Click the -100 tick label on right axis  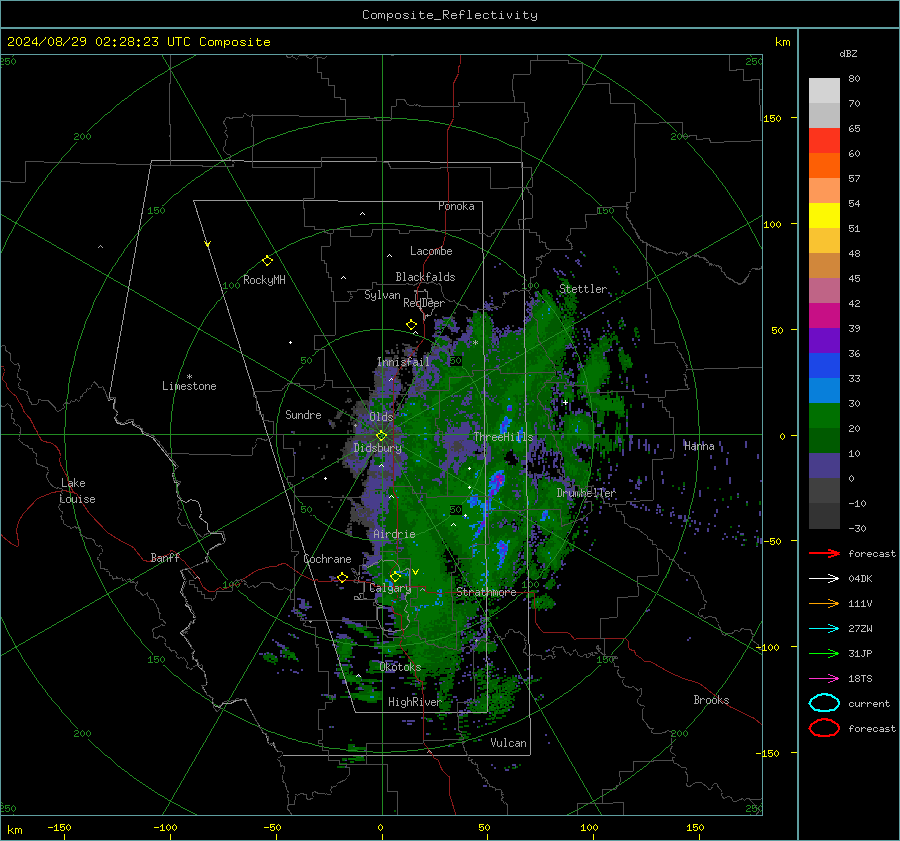click(x=767, y=647)
